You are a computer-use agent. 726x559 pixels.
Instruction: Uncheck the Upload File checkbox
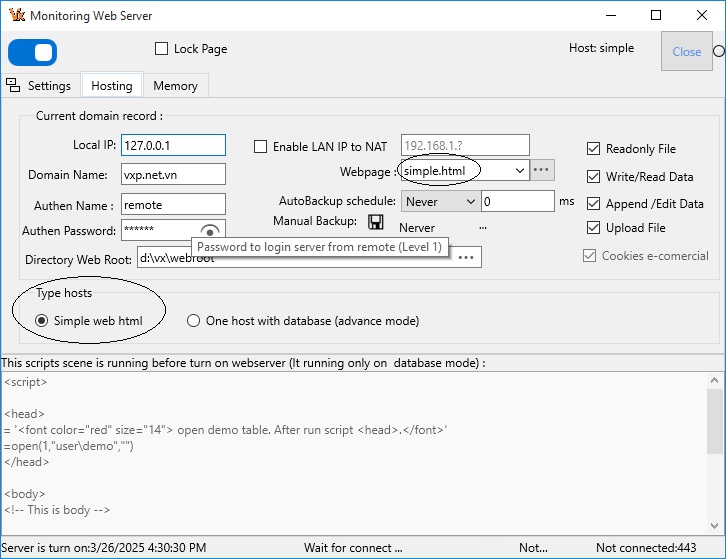tap(593, 228)
